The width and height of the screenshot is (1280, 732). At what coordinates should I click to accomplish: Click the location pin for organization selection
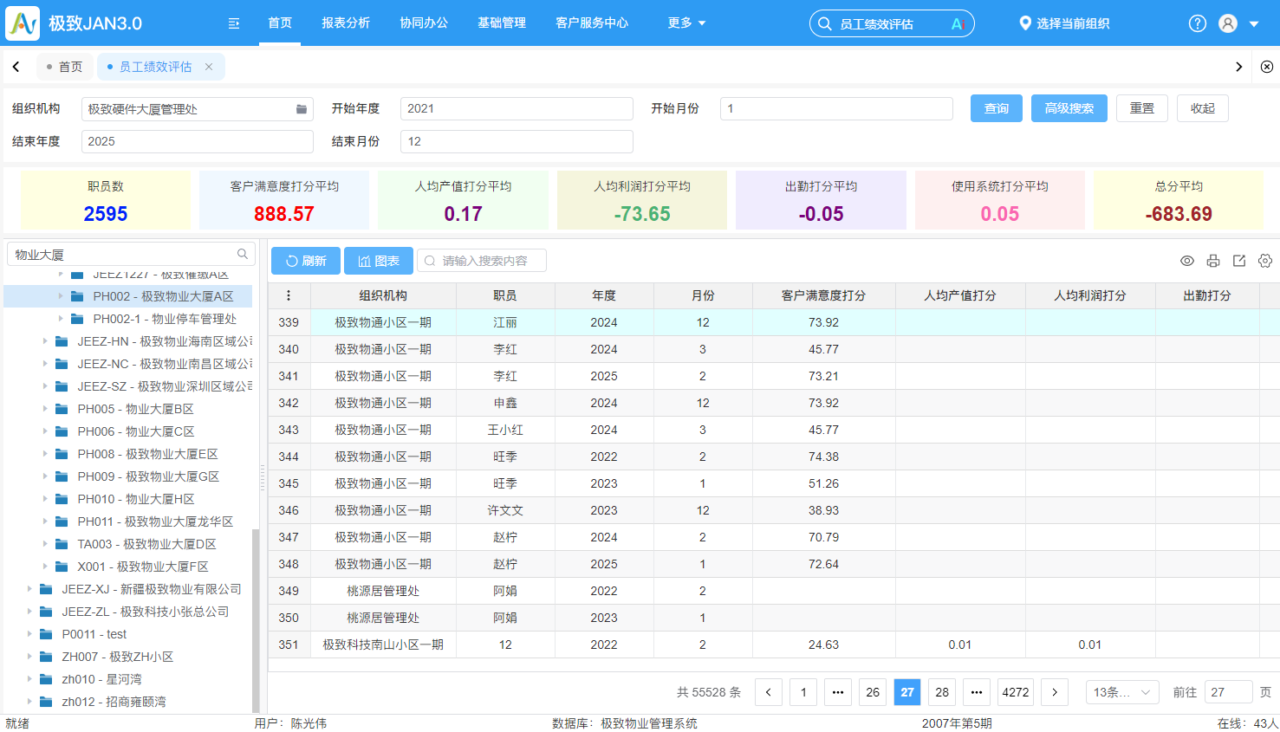coord(1024,22)
